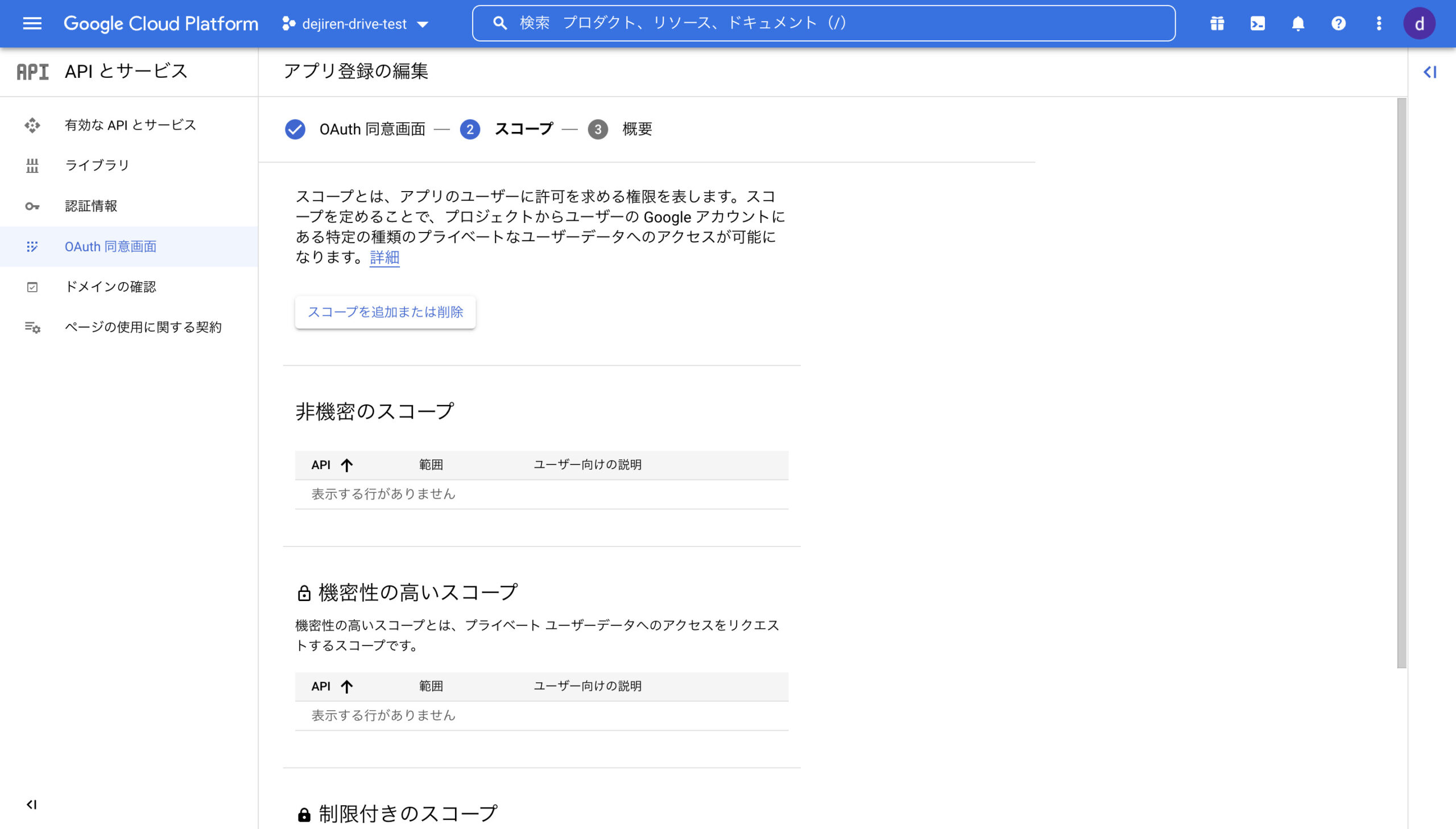The image size is (1456, 829).
Task: Click the Google Cloud Platform logo
Action: coord(160,23)
